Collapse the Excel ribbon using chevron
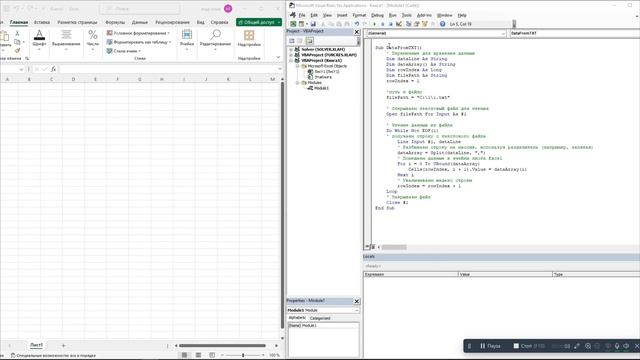This screenshot has width=640, height=360. [x=278, y=58]
